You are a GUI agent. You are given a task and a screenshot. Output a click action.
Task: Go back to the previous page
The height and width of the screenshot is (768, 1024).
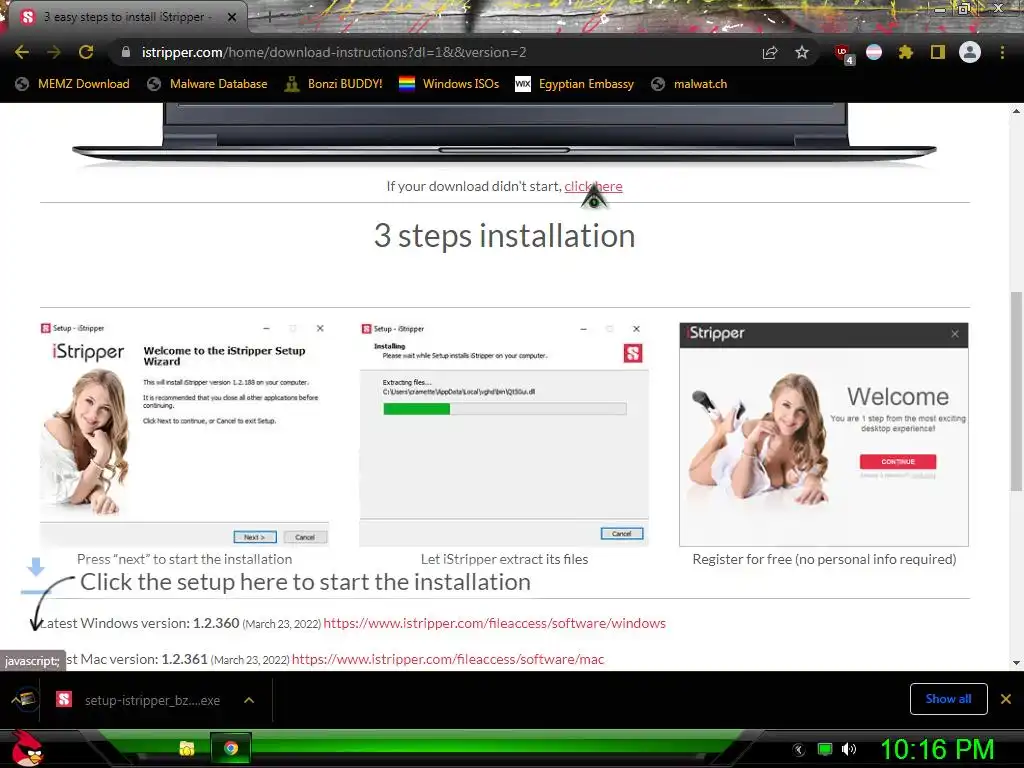point(22,52)
